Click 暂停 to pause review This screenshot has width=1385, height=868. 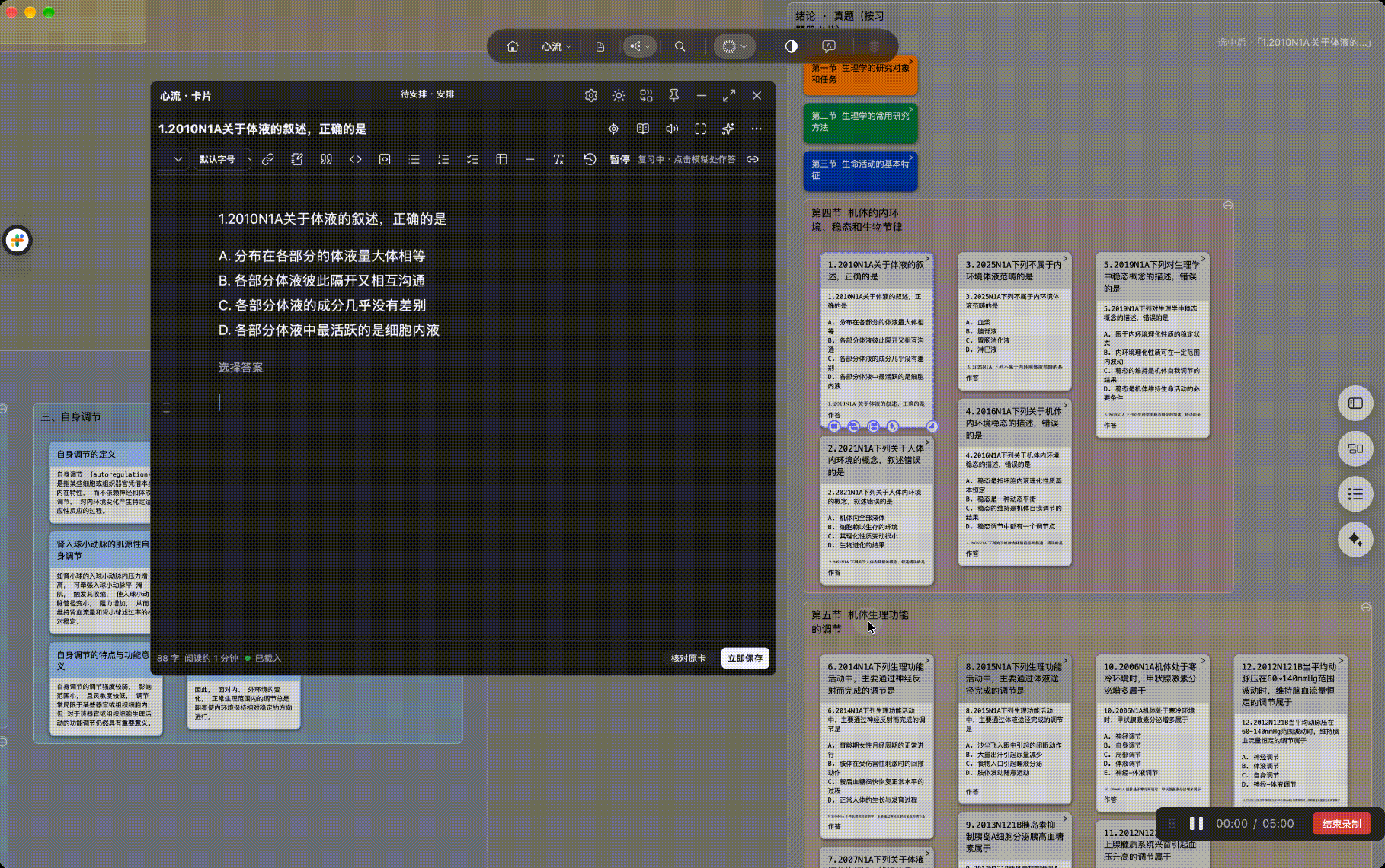click(x=619, y=159)
